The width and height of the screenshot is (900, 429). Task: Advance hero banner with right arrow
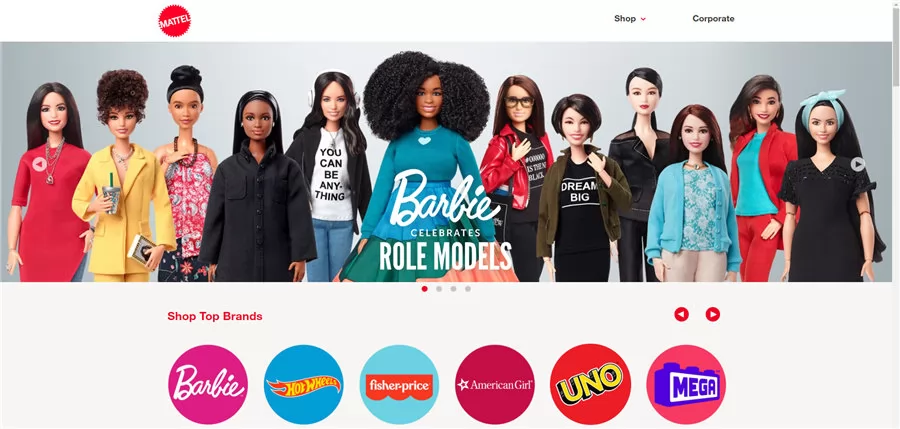pyautogui.click(x=858, y=164)
